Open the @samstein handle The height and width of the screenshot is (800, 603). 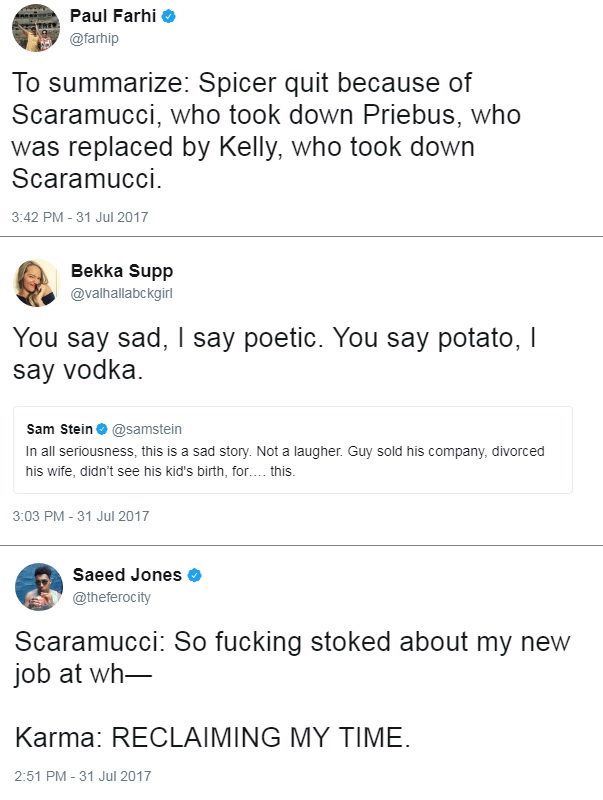(x=146, y=429)
